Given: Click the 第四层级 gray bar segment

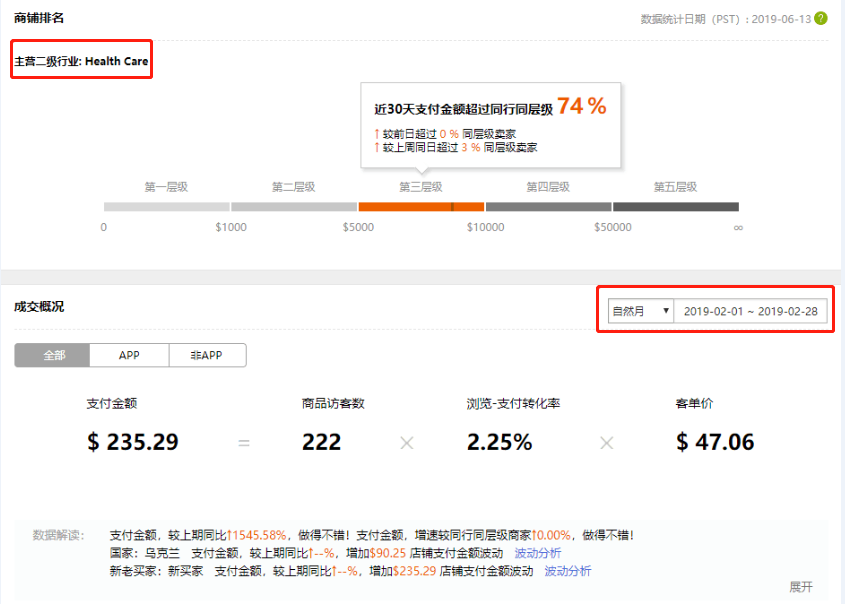Looking at the screenshot, I should click(548, 207).
